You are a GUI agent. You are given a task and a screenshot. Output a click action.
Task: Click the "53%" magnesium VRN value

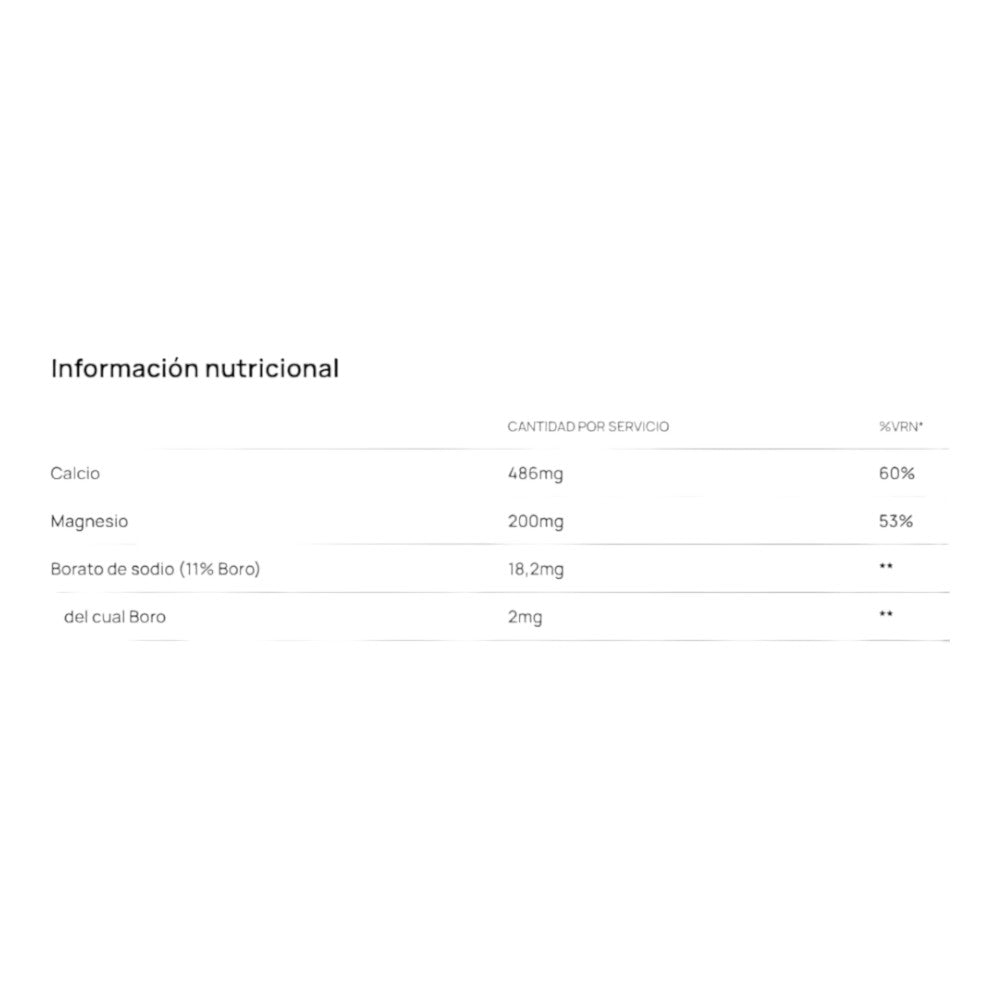click(896, 521)
